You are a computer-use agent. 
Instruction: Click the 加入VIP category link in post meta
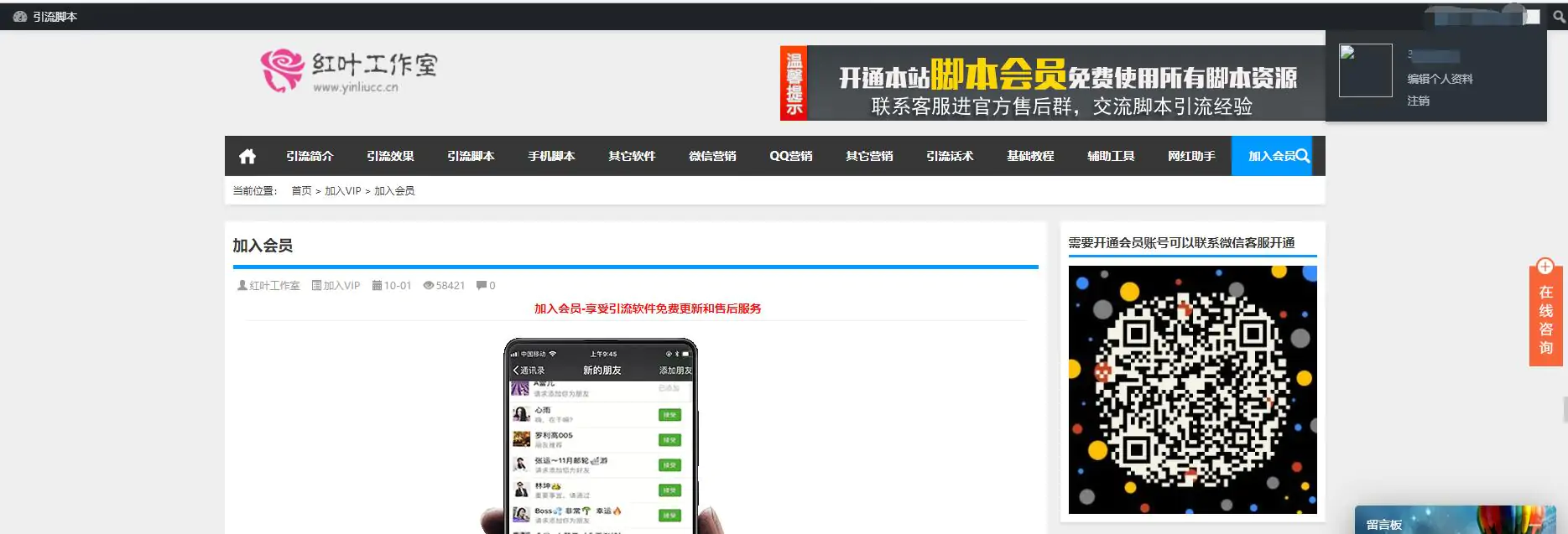tap(341, 285)
